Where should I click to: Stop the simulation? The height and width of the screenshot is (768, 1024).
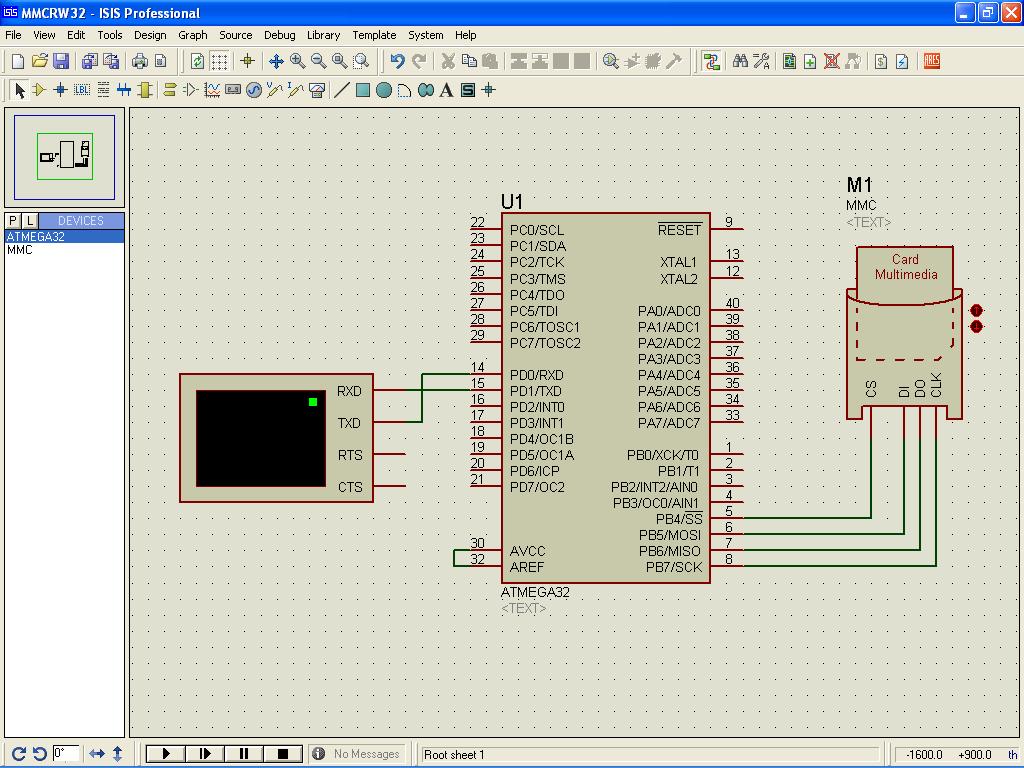click(283, 754)
